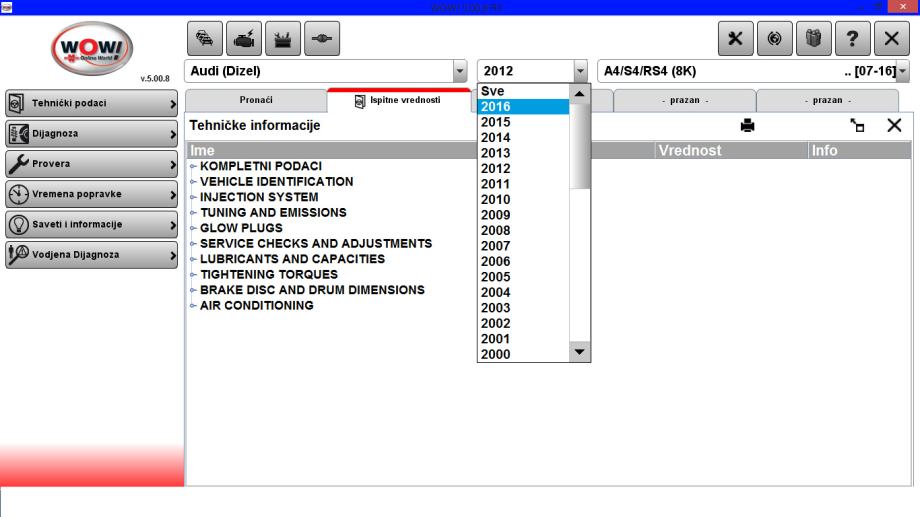Switch to the Pronaći tab
Screen dimensions: 920x517
(x=256, y=100)
